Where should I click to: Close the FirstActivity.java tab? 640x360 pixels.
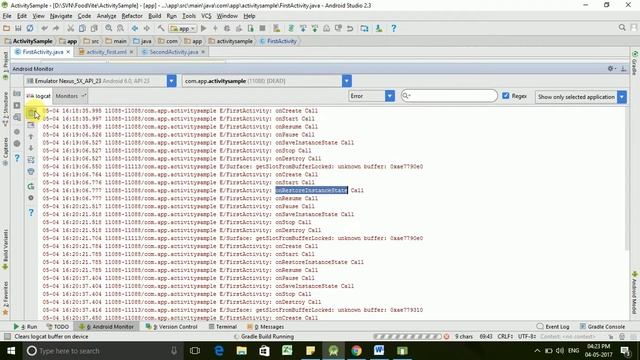68,52
